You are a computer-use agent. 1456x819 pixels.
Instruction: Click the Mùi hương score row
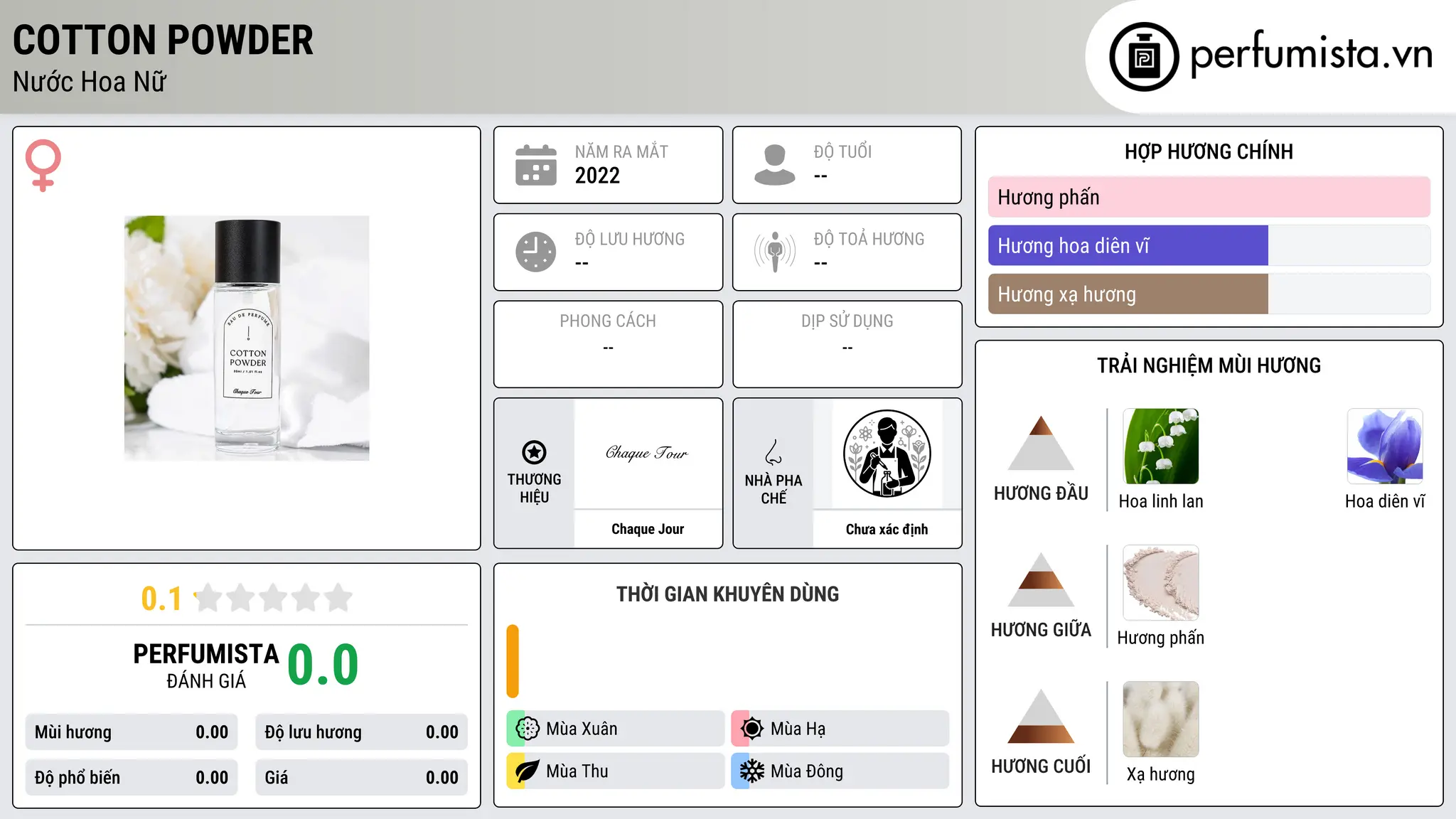(132, 732)
